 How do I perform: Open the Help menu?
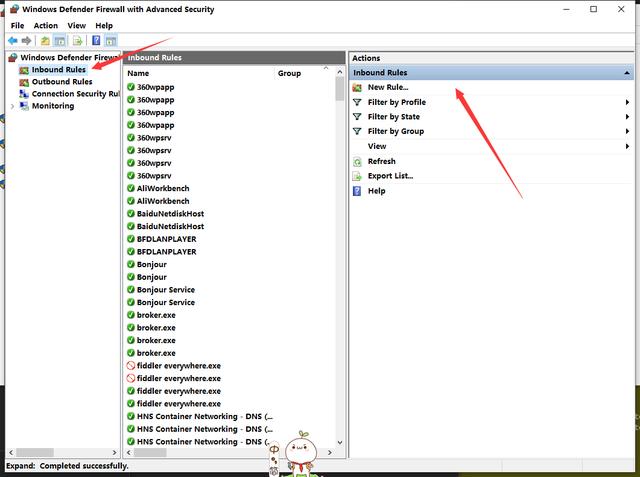104,26
